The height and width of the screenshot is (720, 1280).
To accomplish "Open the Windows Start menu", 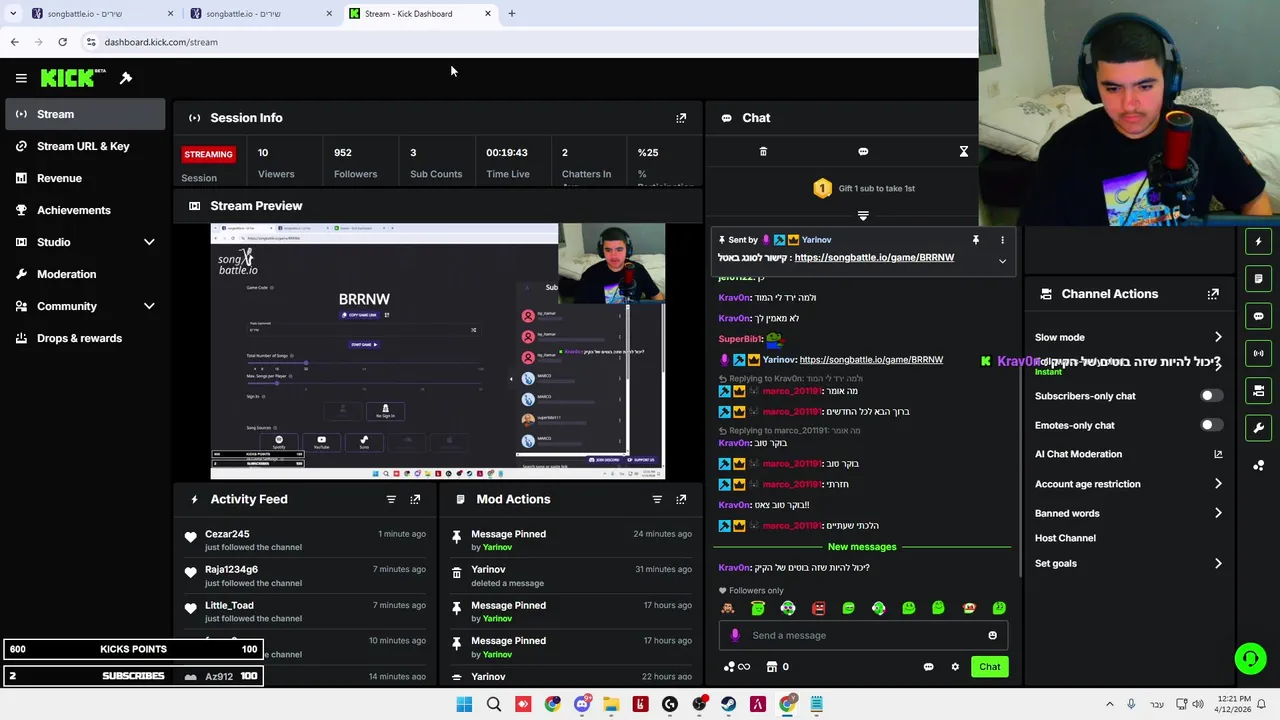I will (x=464, y=705).
